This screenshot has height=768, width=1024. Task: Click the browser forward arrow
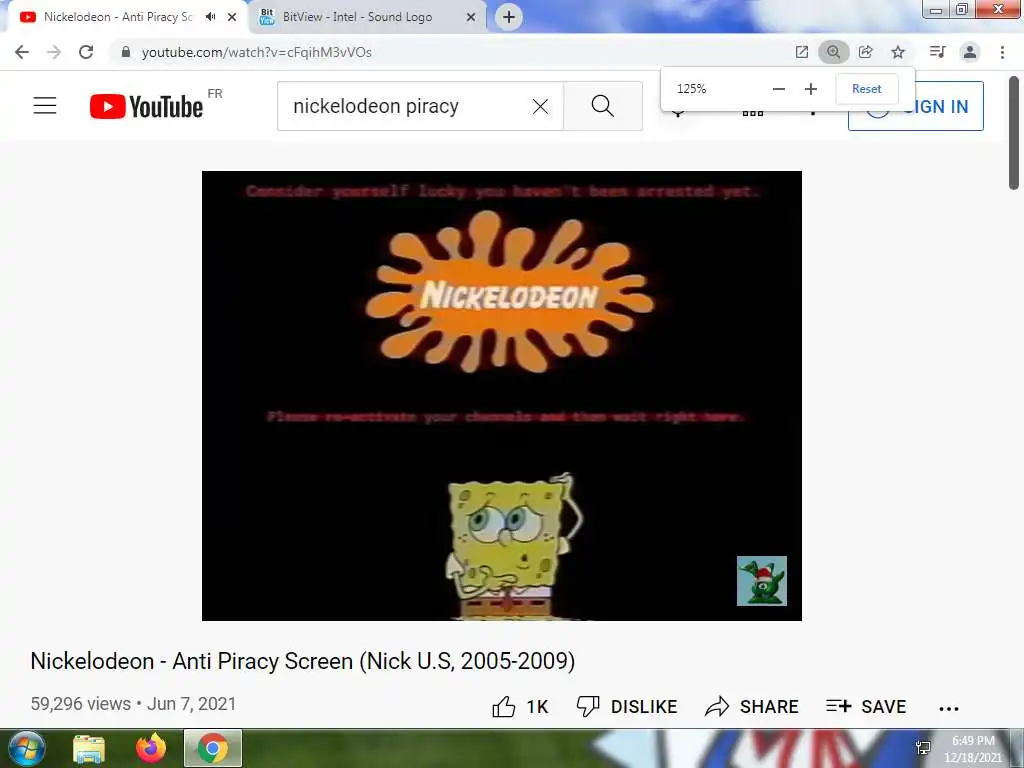[x=54, y=52]
